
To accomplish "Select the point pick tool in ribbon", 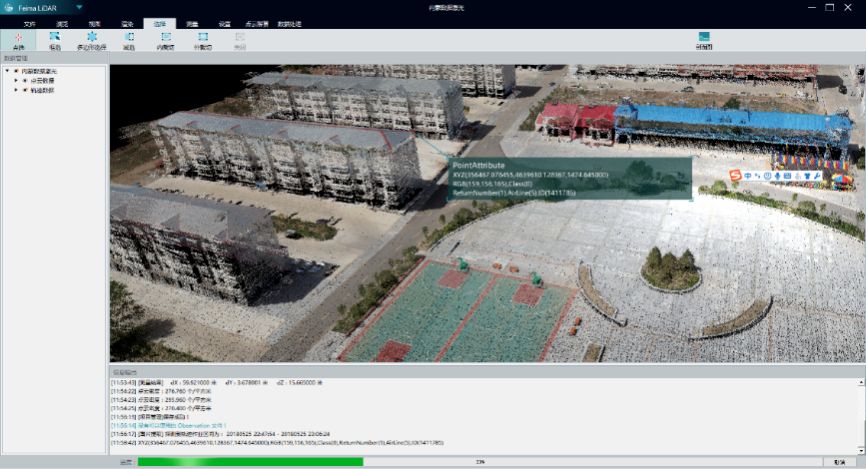I will pos(18,40).
